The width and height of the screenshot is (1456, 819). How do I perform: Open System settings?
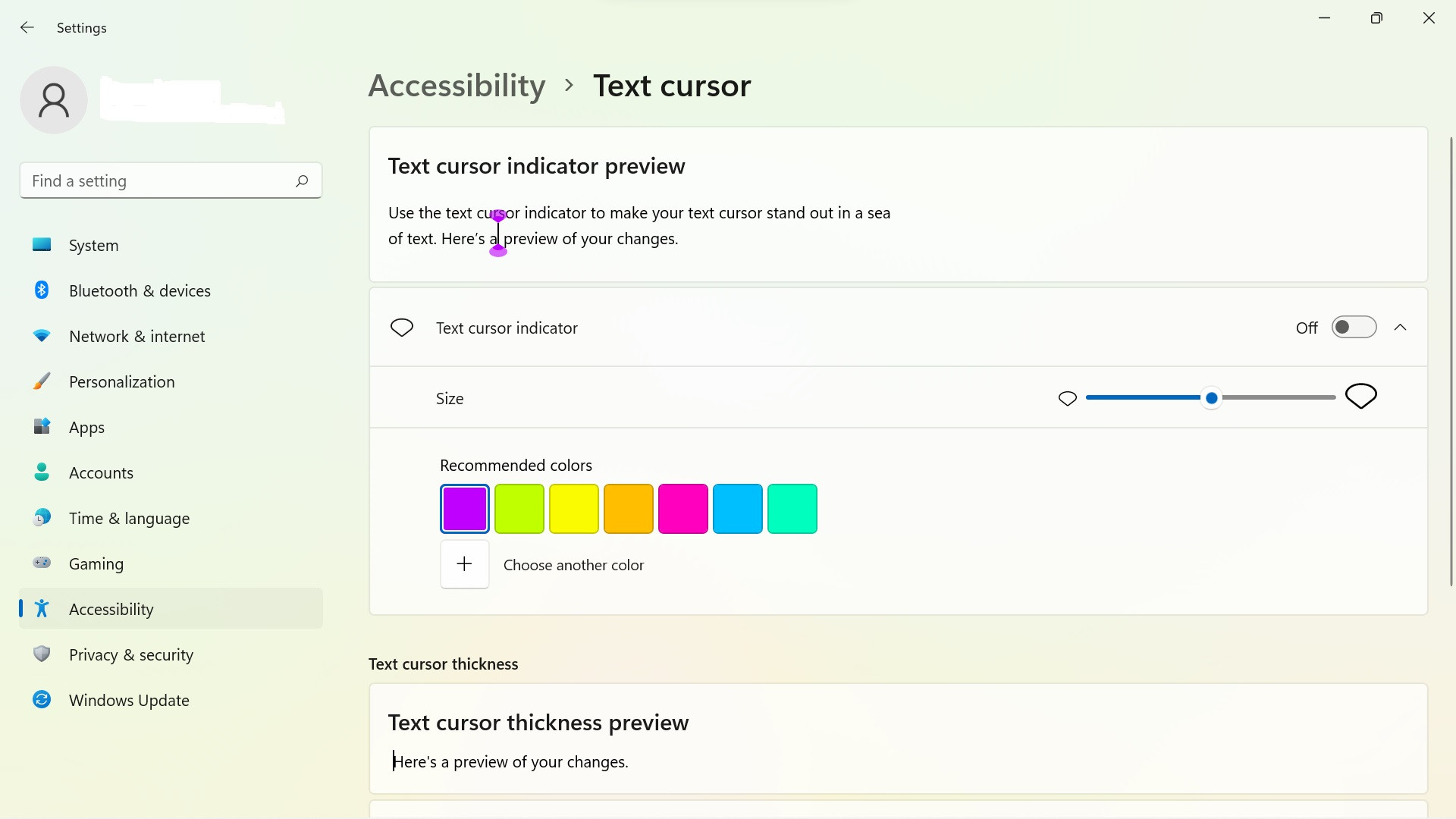point(171,245)
